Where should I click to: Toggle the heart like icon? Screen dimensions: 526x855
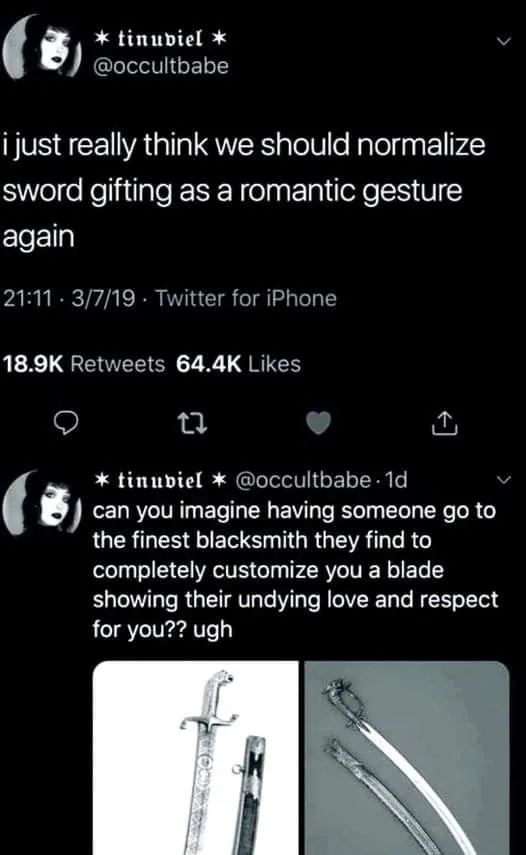[x=319, y=423]
